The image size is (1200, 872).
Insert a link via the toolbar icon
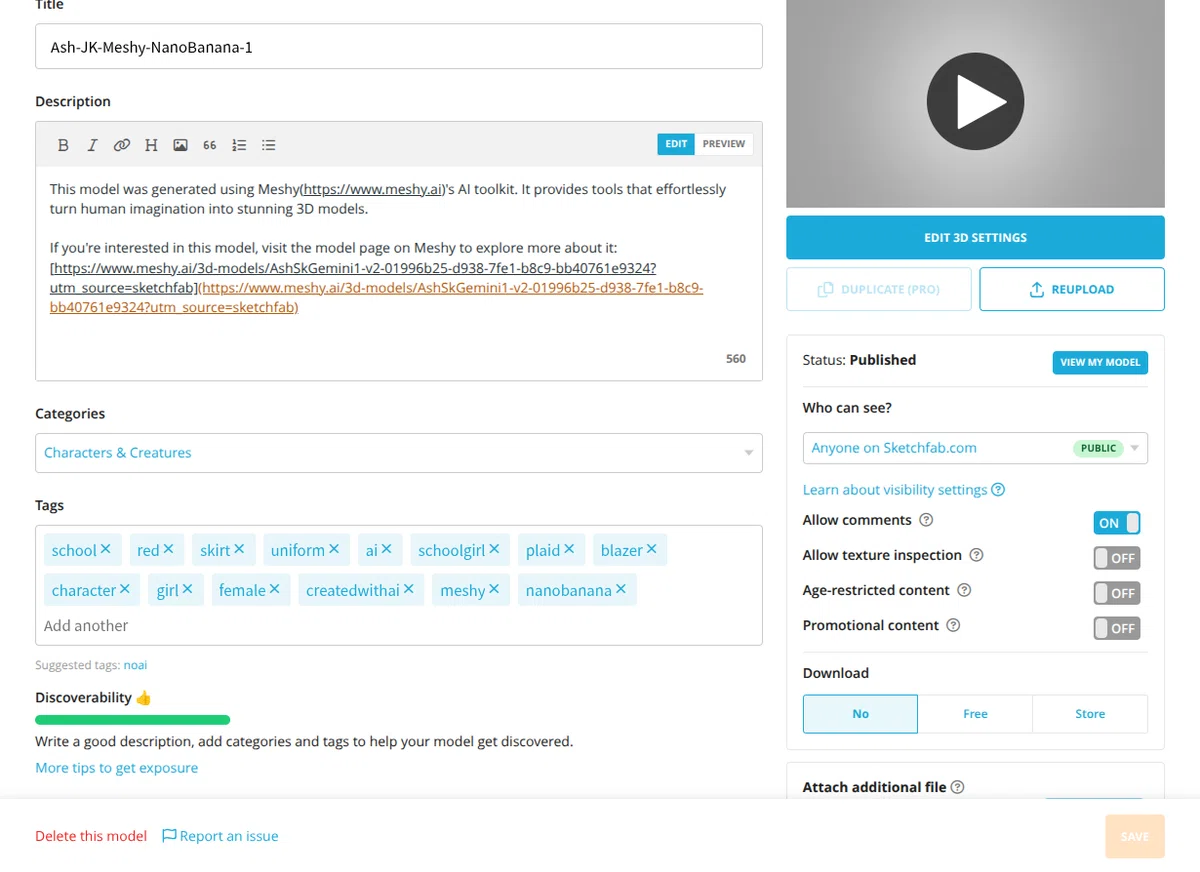click(122, 145)
